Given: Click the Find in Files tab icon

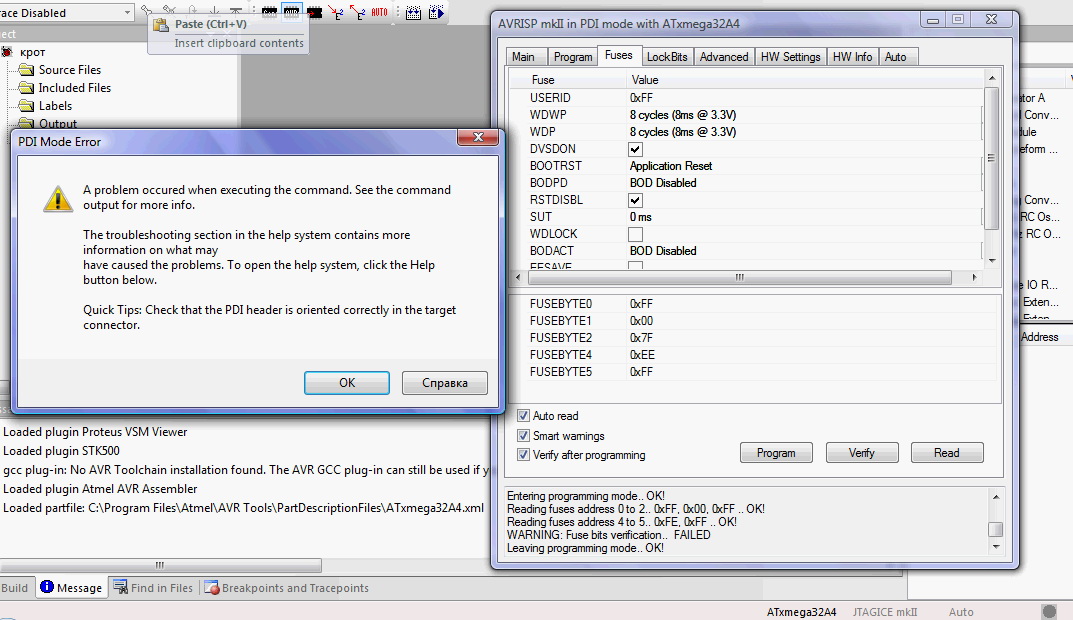Looking at the screenshot, I should tap(120, 587).
